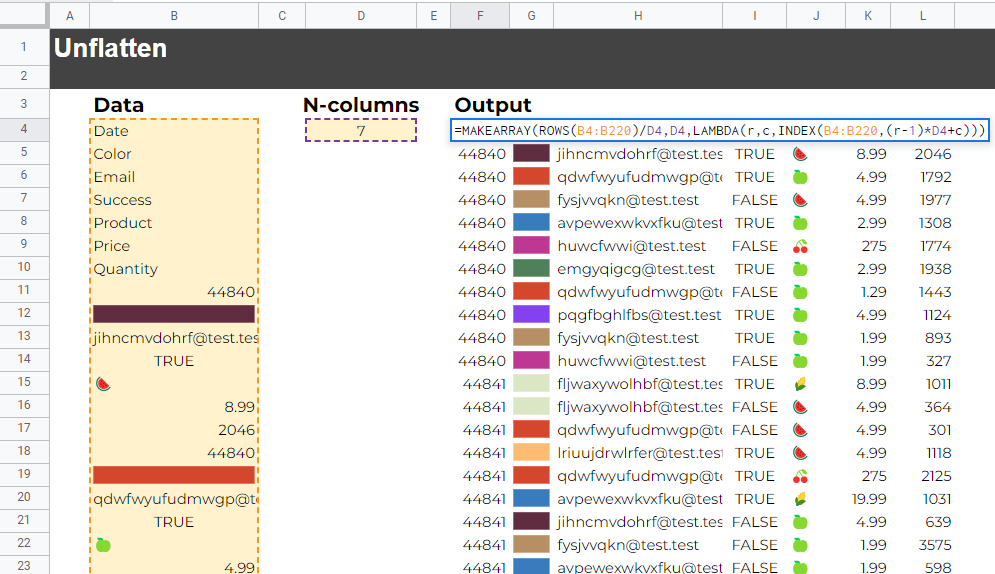Click green apple icon in column B row 22
This screenshot has height=574, width=995.
(x=103, y=545)
